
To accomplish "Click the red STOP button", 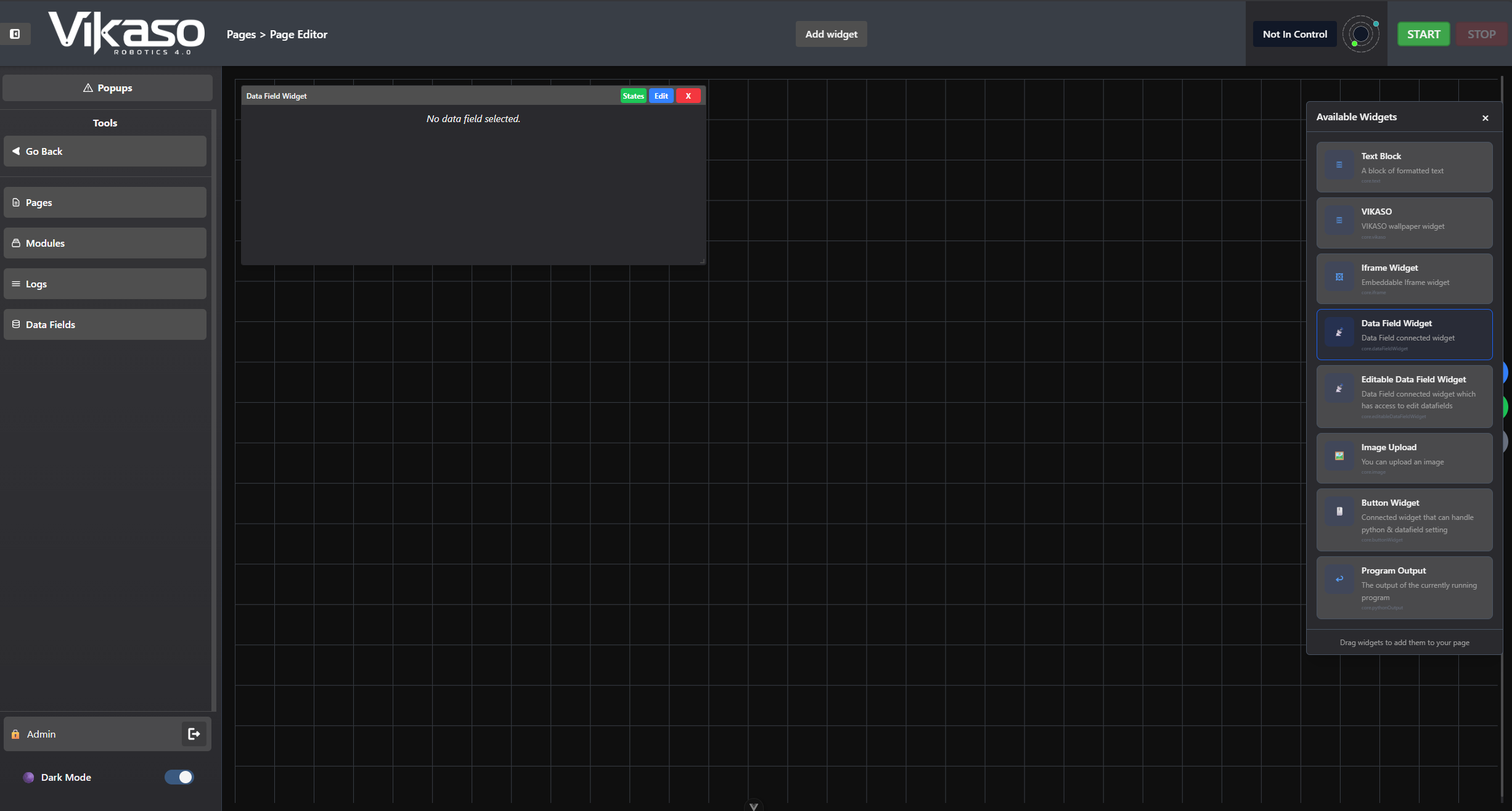I will [x=1481, y=34].
